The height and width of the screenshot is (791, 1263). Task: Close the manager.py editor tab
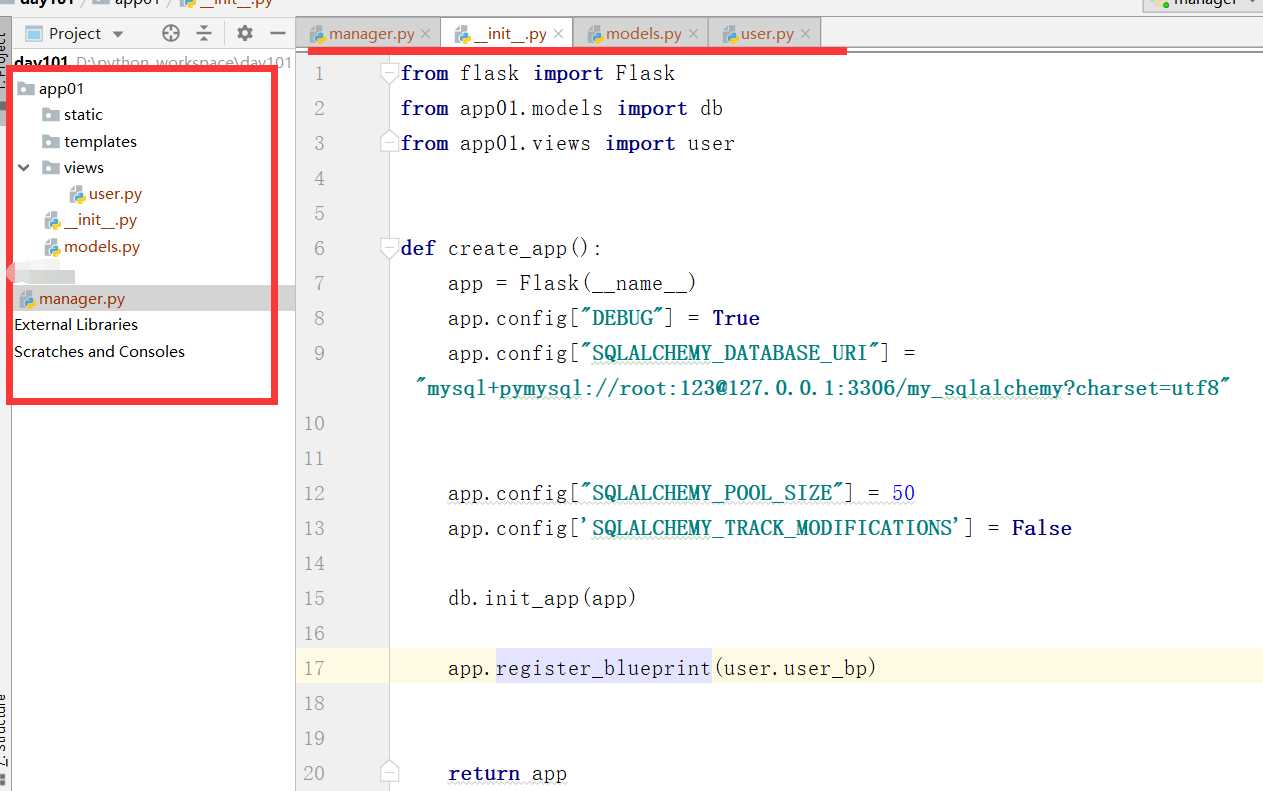pyautogui.click(x=425, y=34)
